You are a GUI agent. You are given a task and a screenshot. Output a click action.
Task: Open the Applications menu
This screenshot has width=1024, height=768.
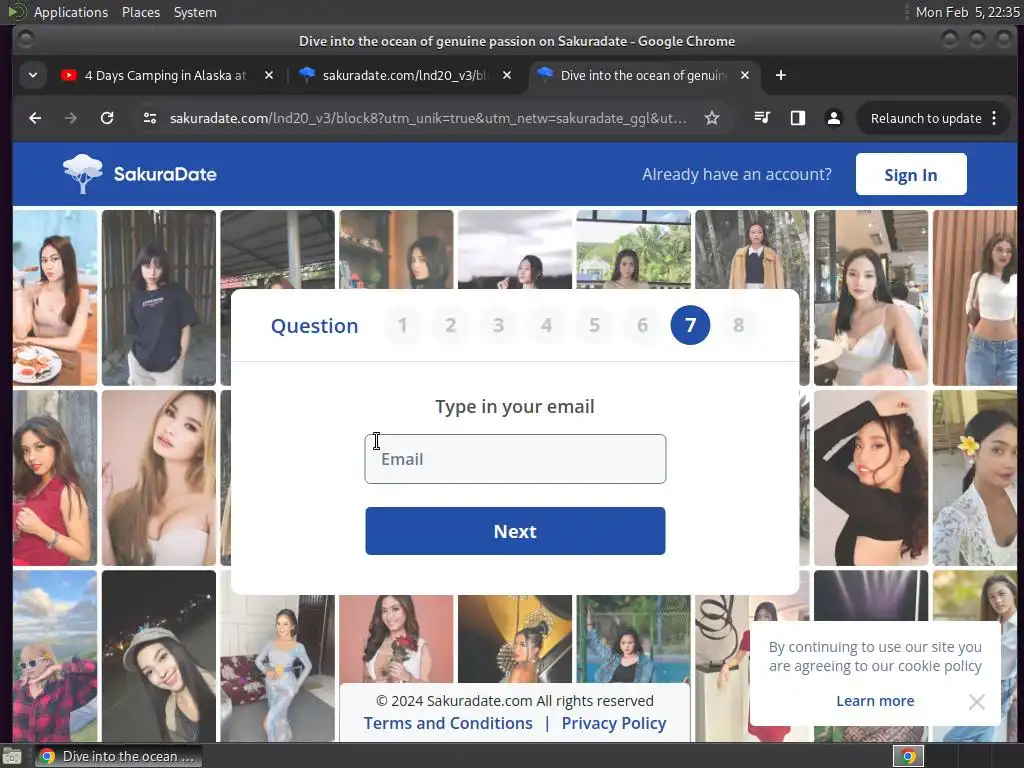71,12
